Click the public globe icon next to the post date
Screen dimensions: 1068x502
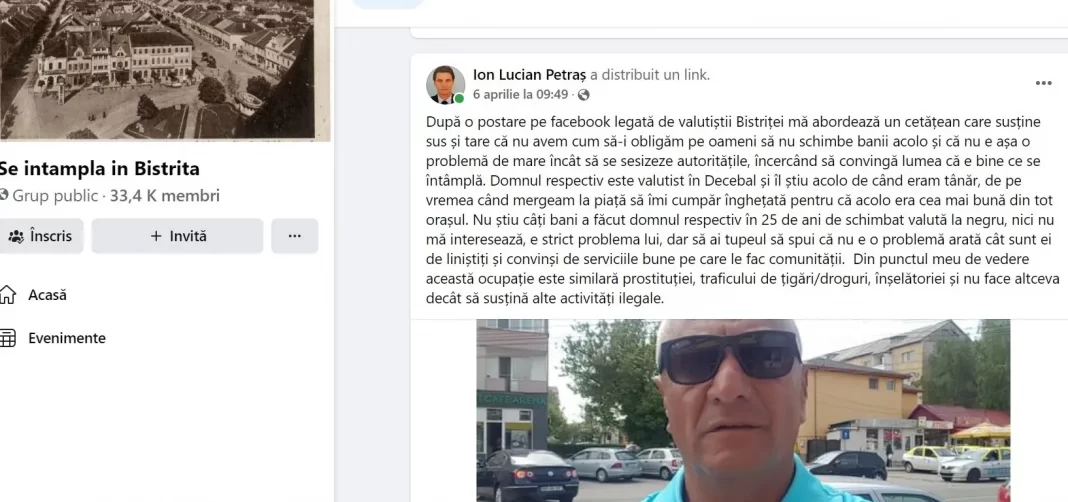point(584,95)
